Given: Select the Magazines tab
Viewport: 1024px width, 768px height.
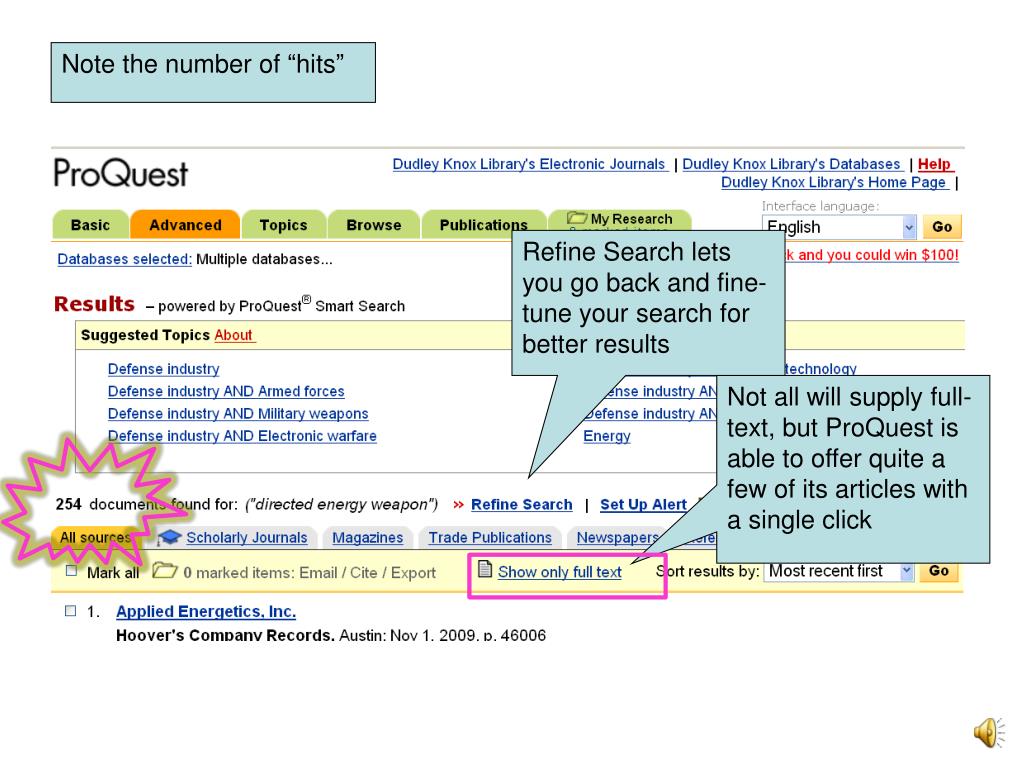Looking at the screenshot, I should pos(368,537).
